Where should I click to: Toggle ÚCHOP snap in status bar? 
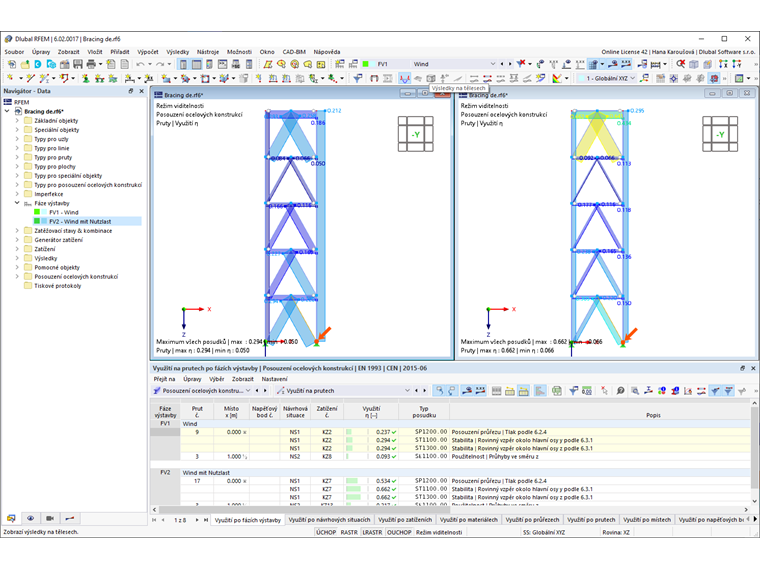(x=326, y=532)
